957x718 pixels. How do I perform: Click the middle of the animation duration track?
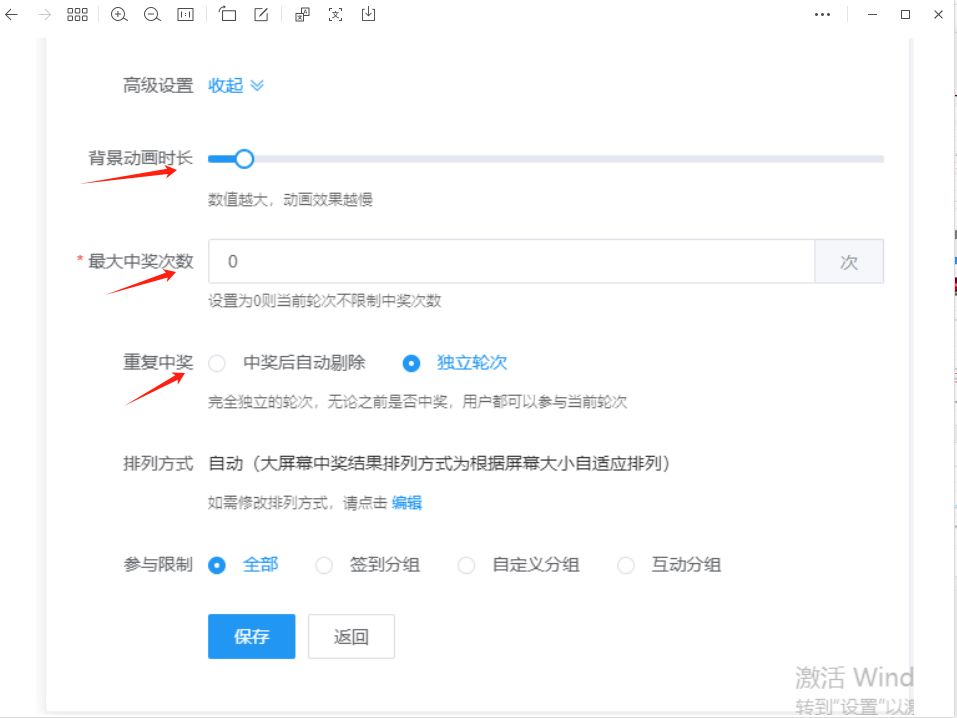pos(546,159)
